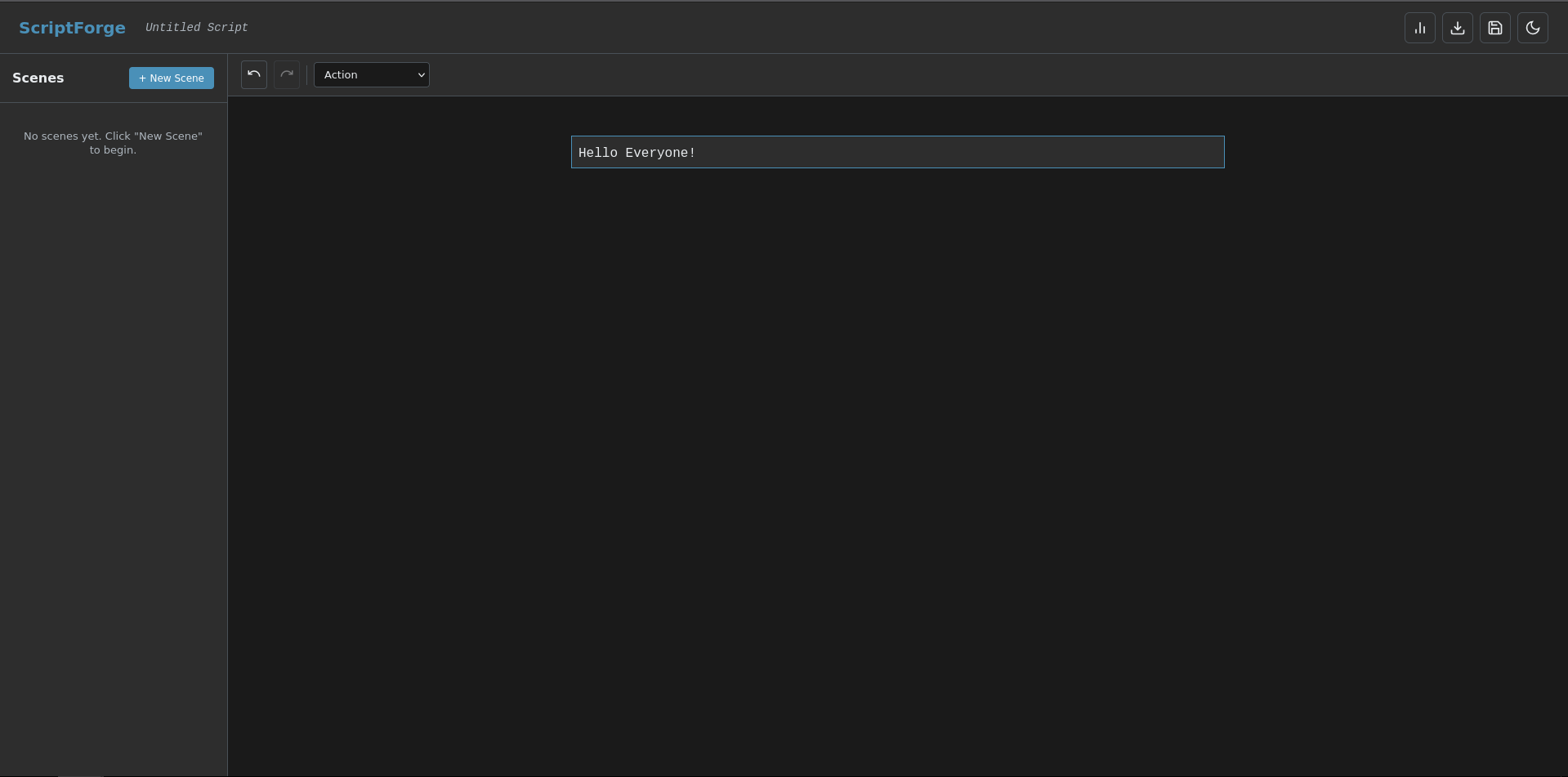The width and height of the screenshot is (1568, 777).
Task: Rename the script via the Untitled Script title
Action: click(196, 28)
